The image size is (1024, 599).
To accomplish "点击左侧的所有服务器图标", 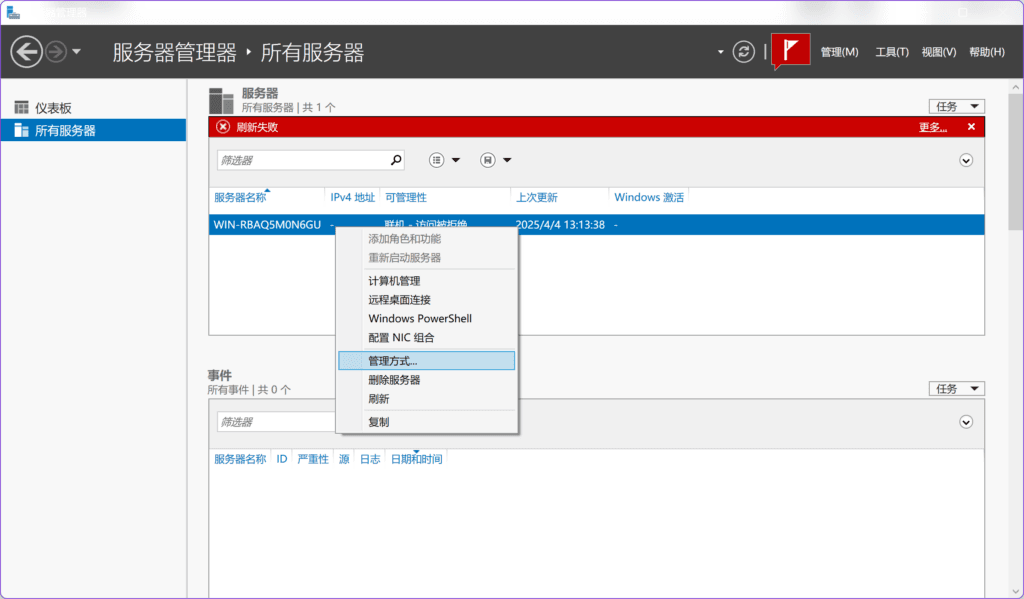I will tap(21, 129).
